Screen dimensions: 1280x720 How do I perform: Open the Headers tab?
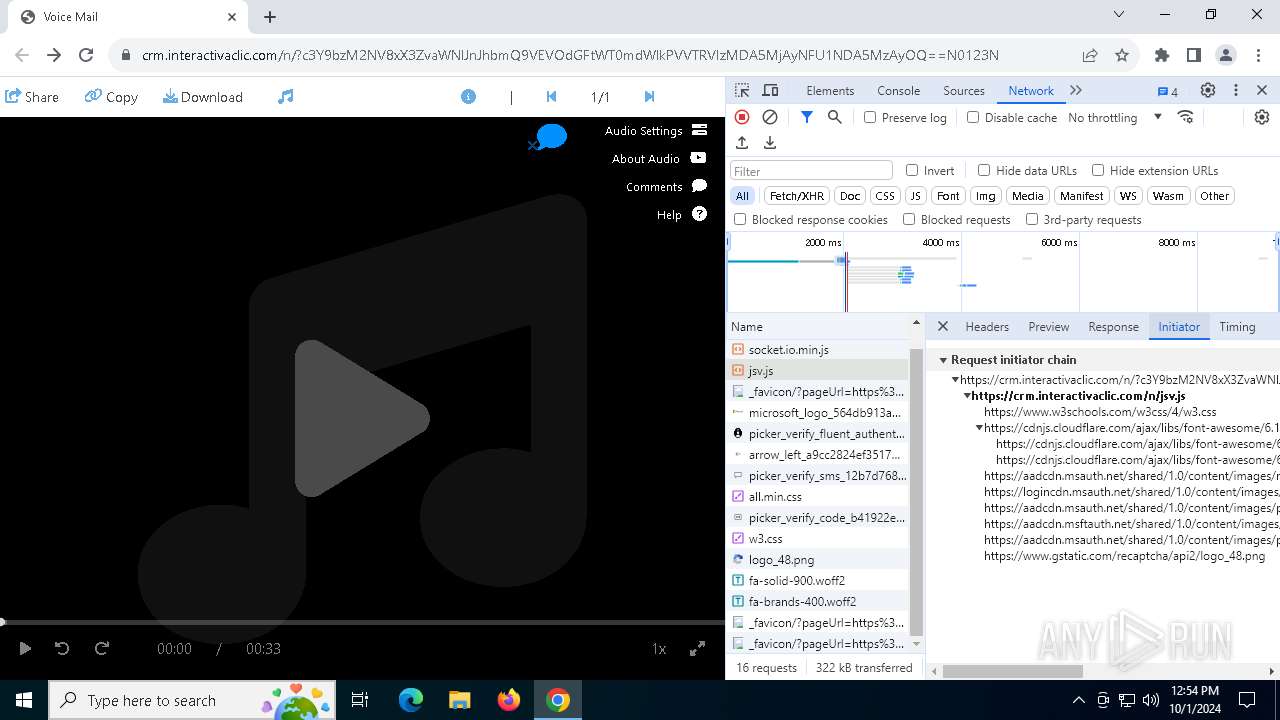pos(987,327)
